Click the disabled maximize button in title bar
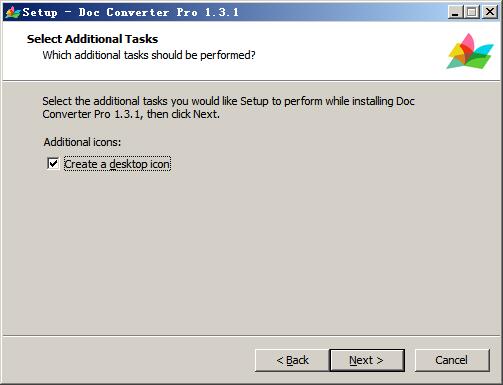 pyautogui.click(x=472, y=12)
